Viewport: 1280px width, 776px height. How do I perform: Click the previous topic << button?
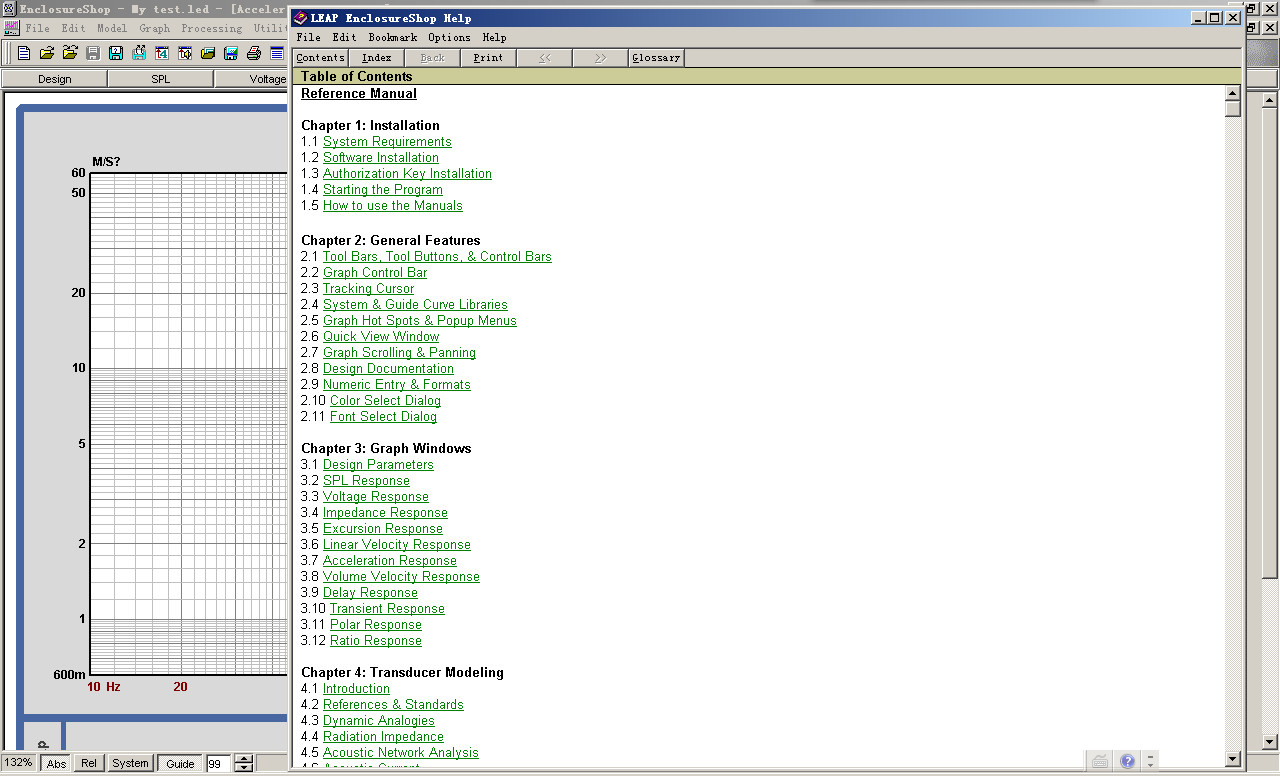pyautogui.click(x=544, y=57)
